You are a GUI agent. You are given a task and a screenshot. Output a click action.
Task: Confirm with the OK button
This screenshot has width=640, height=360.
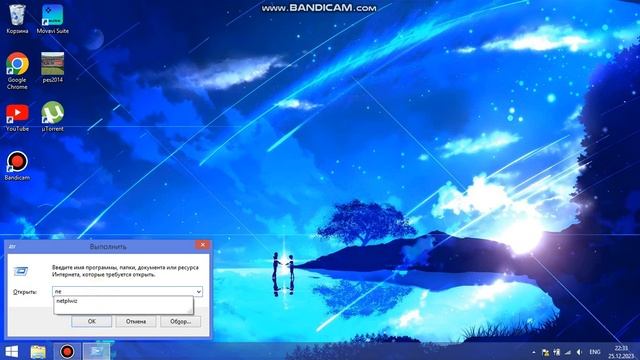91,322
